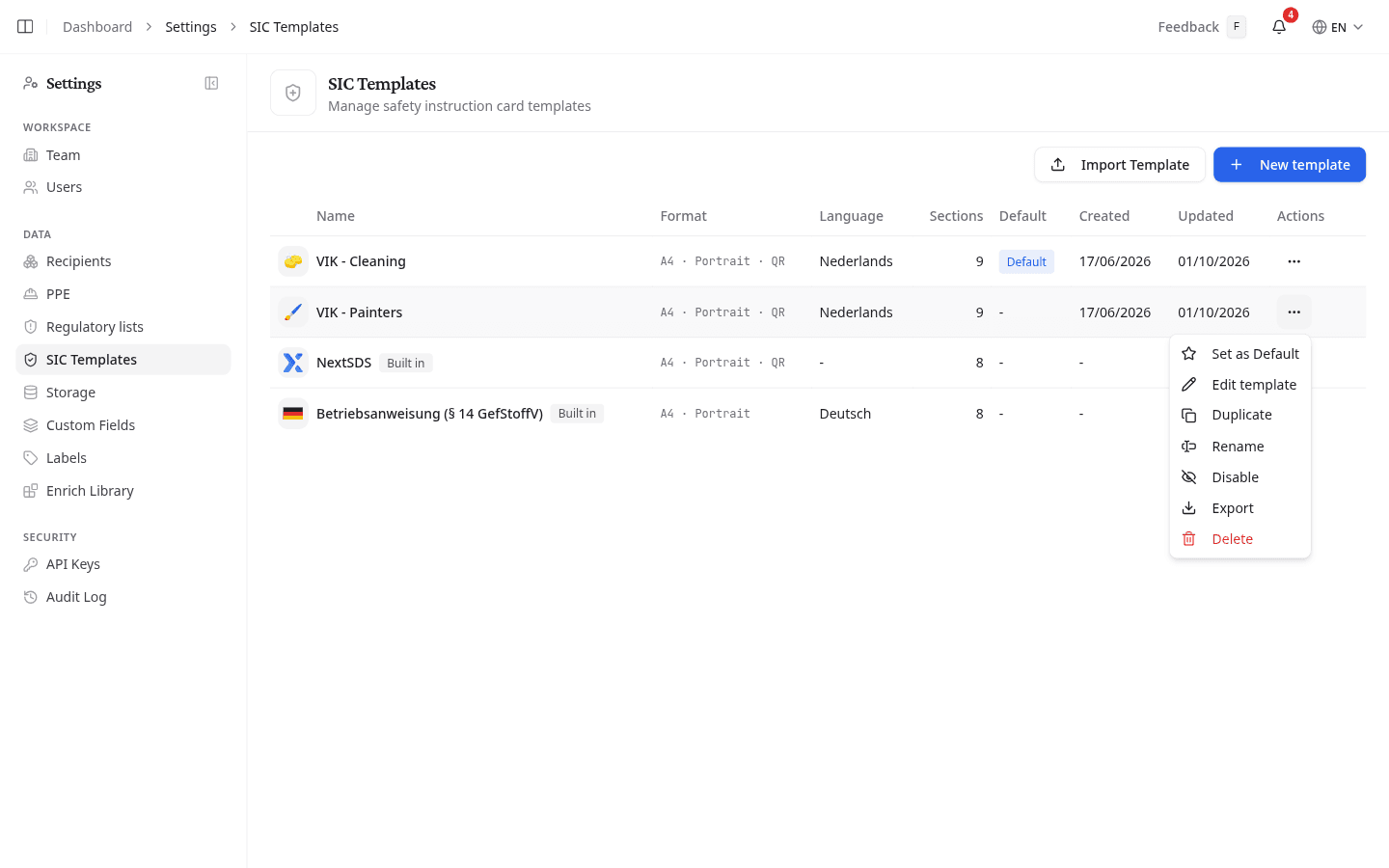Open API Keys page
The image size is (1389, 868).
pos(123,564)
